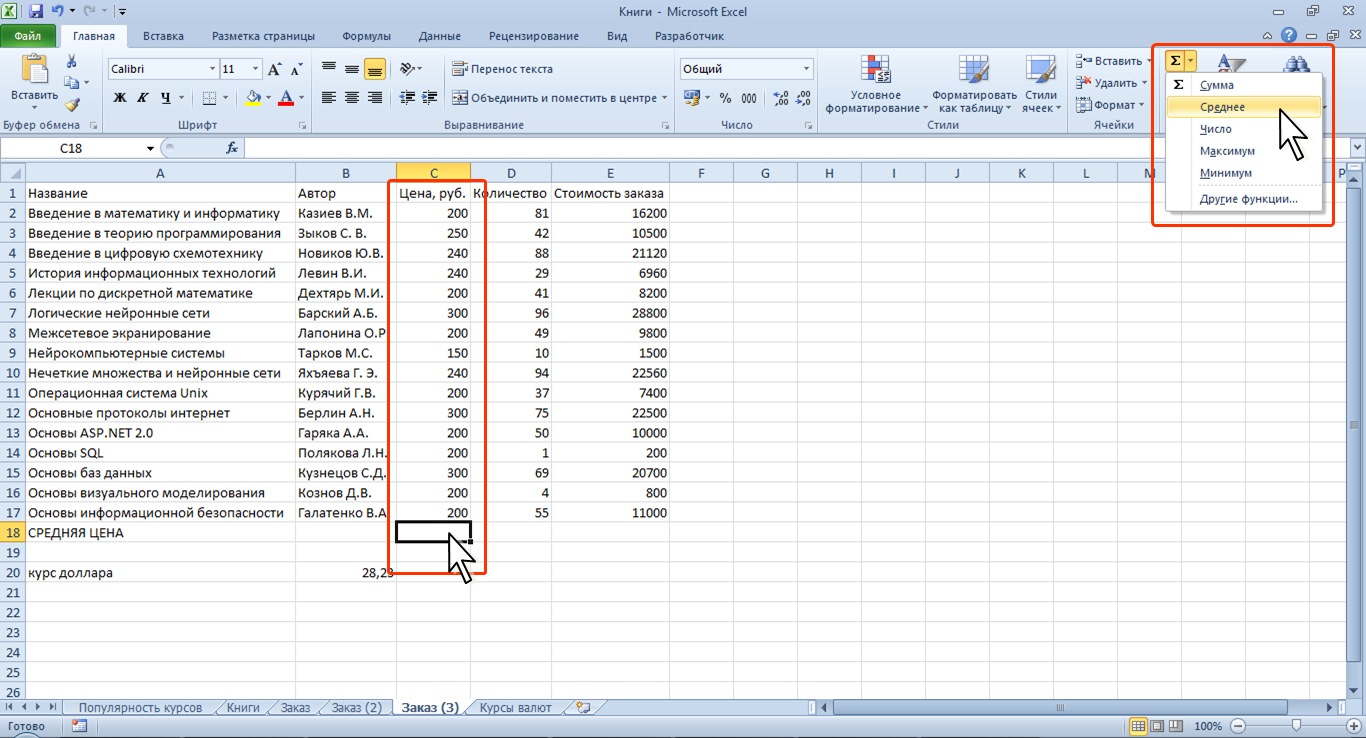Decrease font size with the small A icon

point(297,70)
